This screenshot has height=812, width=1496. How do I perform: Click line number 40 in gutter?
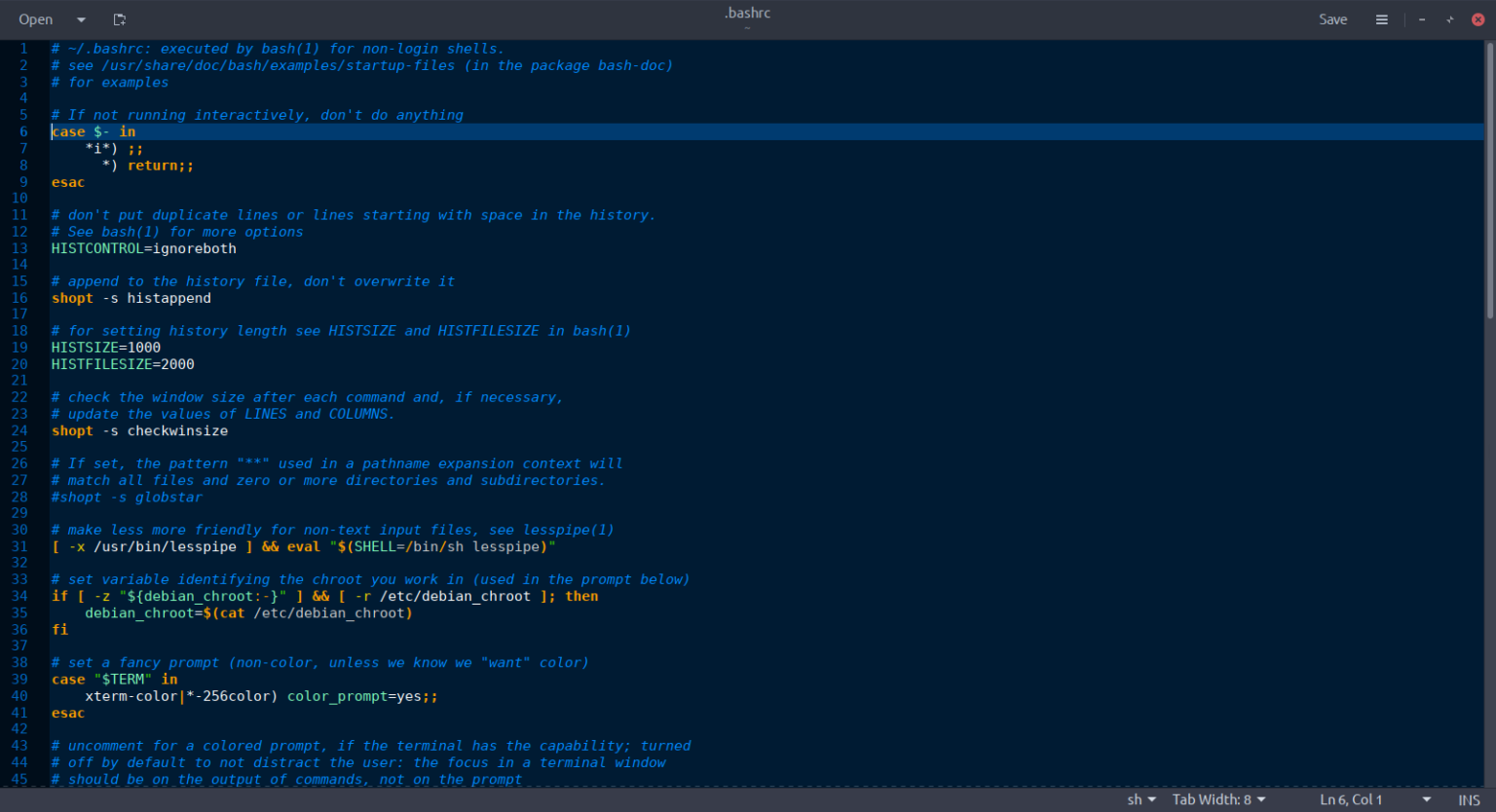(x=19, y=696)
